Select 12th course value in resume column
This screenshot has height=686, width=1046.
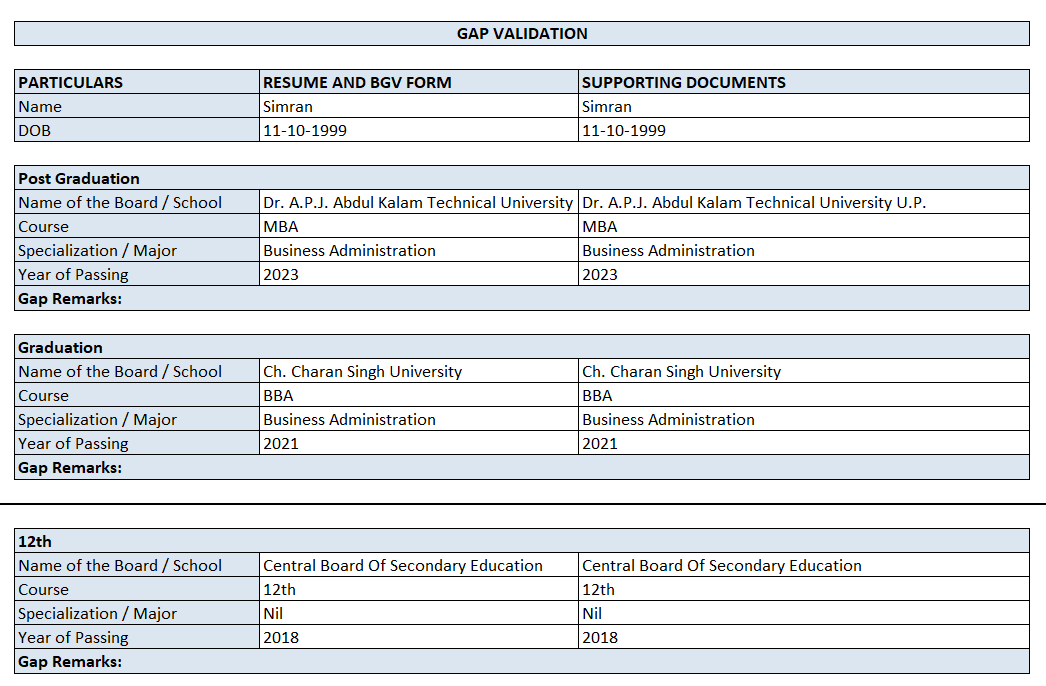coord(418,589)
